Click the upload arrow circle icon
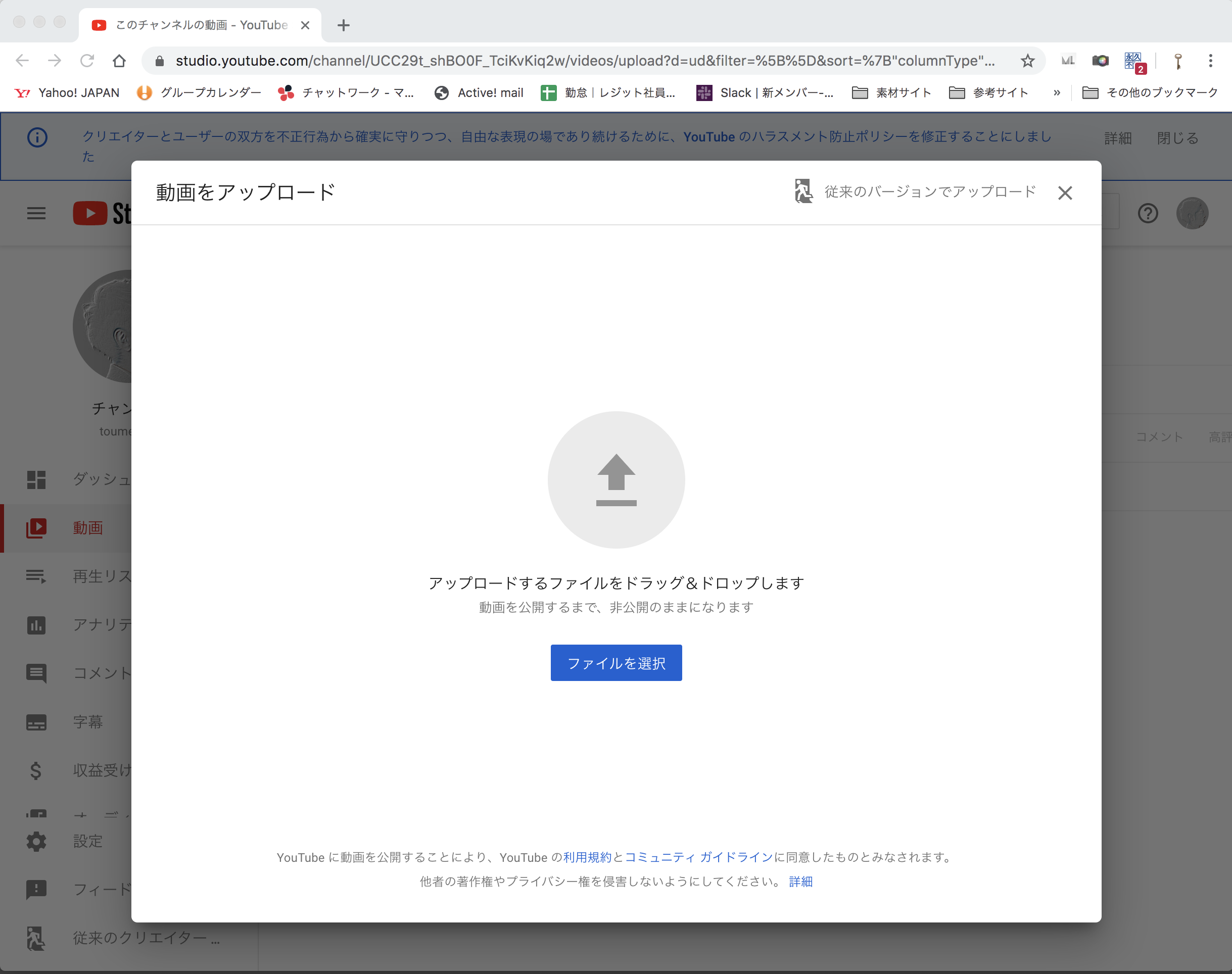1232x974 pixels. (616, 479)
